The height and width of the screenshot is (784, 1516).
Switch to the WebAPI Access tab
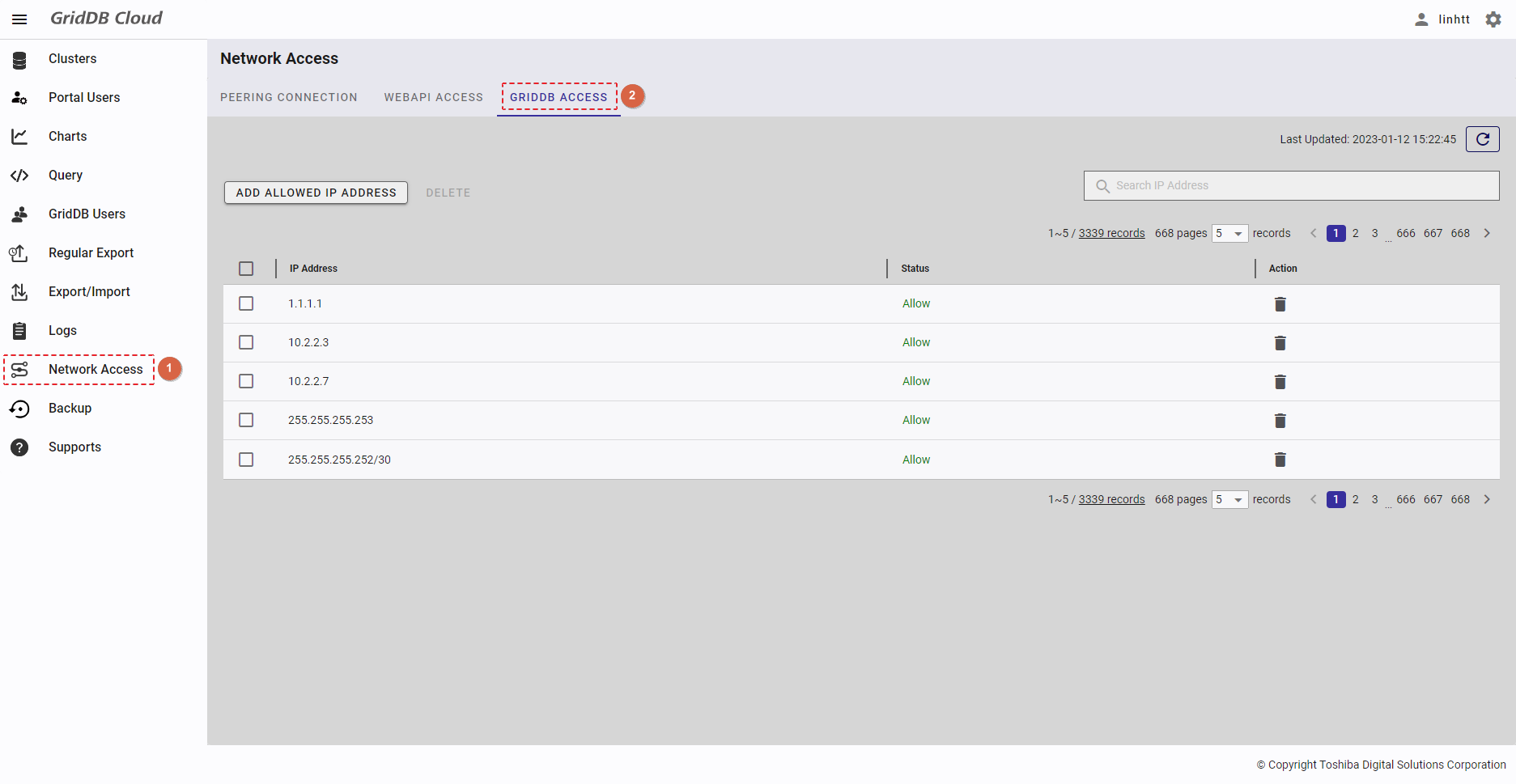(433, 97)
